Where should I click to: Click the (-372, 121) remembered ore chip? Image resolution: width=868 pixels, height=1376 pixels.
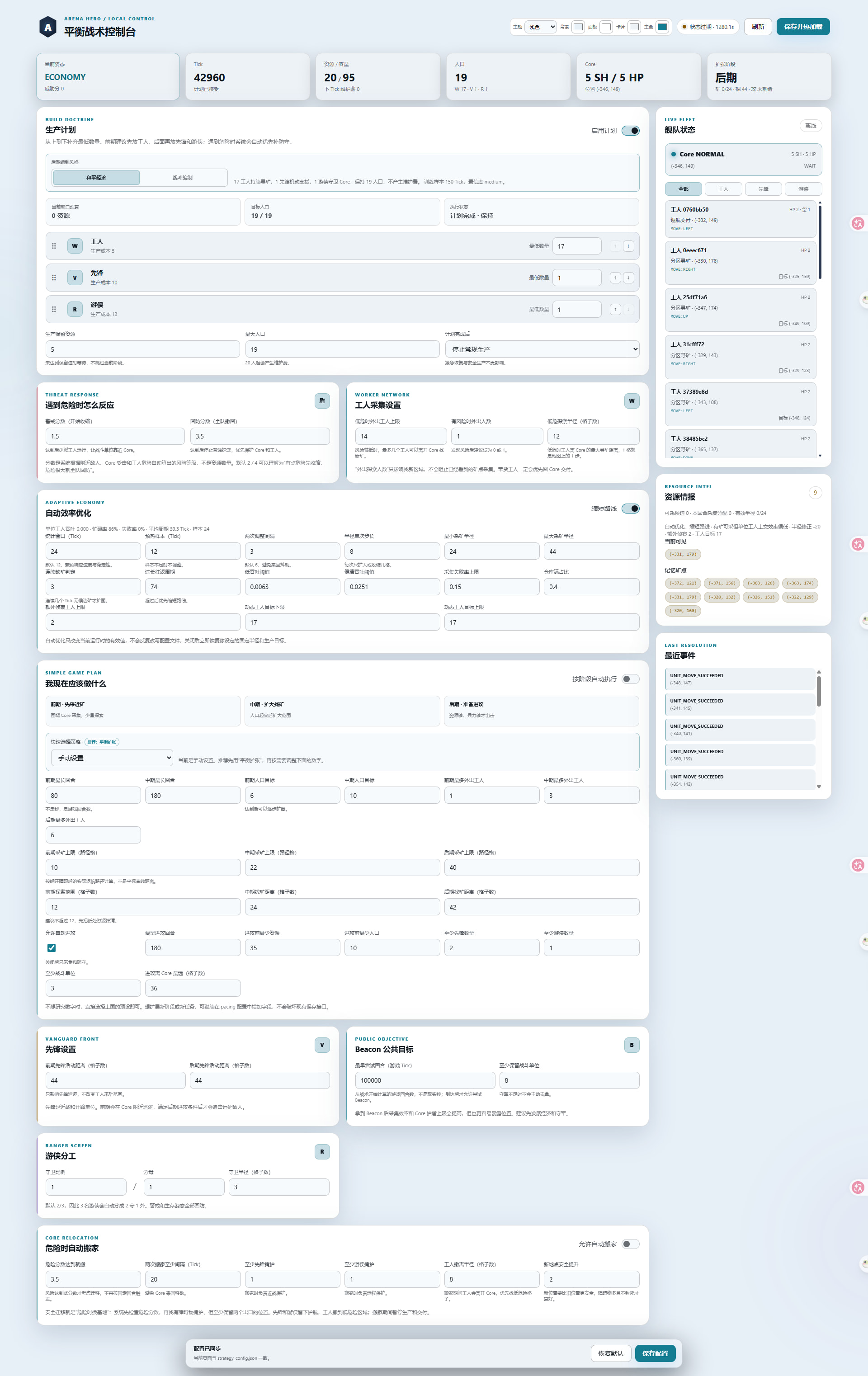(683, 584)
